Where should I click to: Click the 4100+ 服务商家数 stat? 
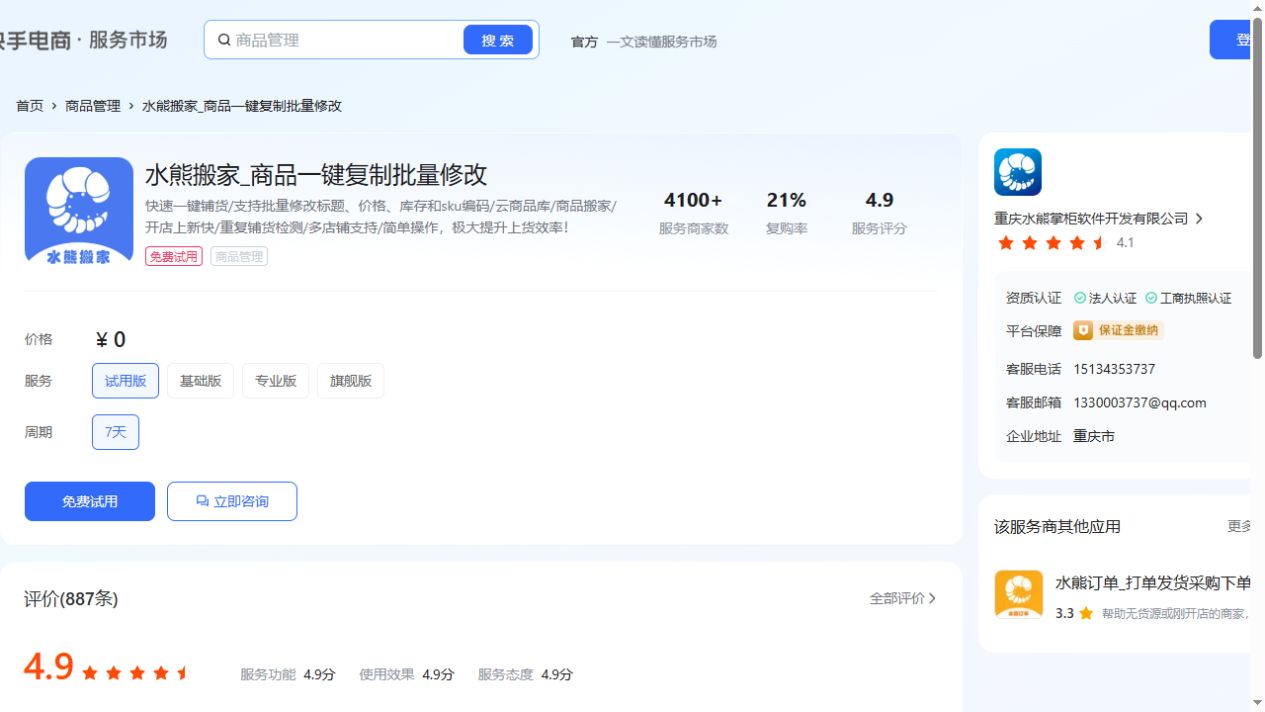pyautogui.click(x=693, y=213)
